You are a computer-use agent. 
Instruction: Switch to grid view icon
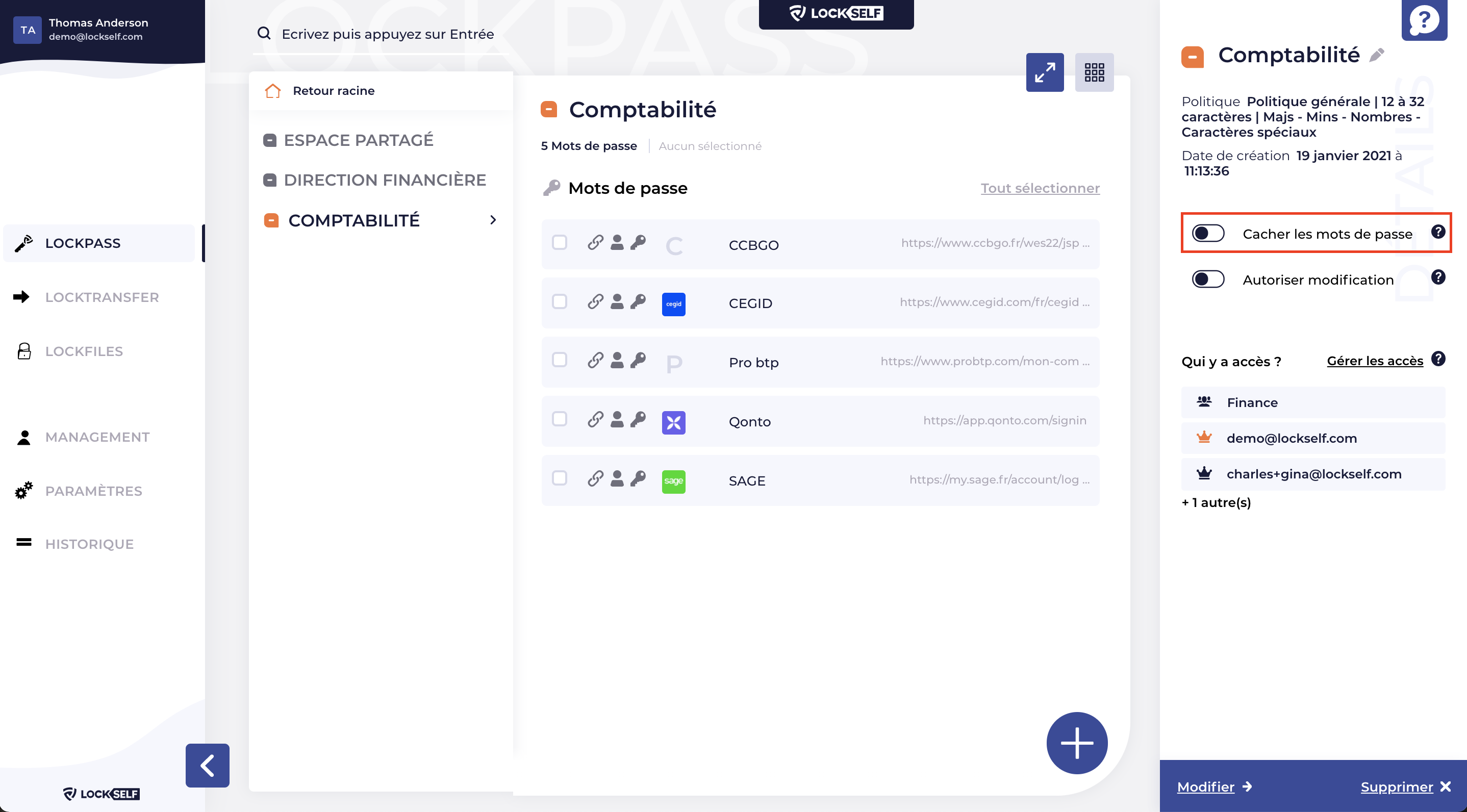tap(1094, 72)
